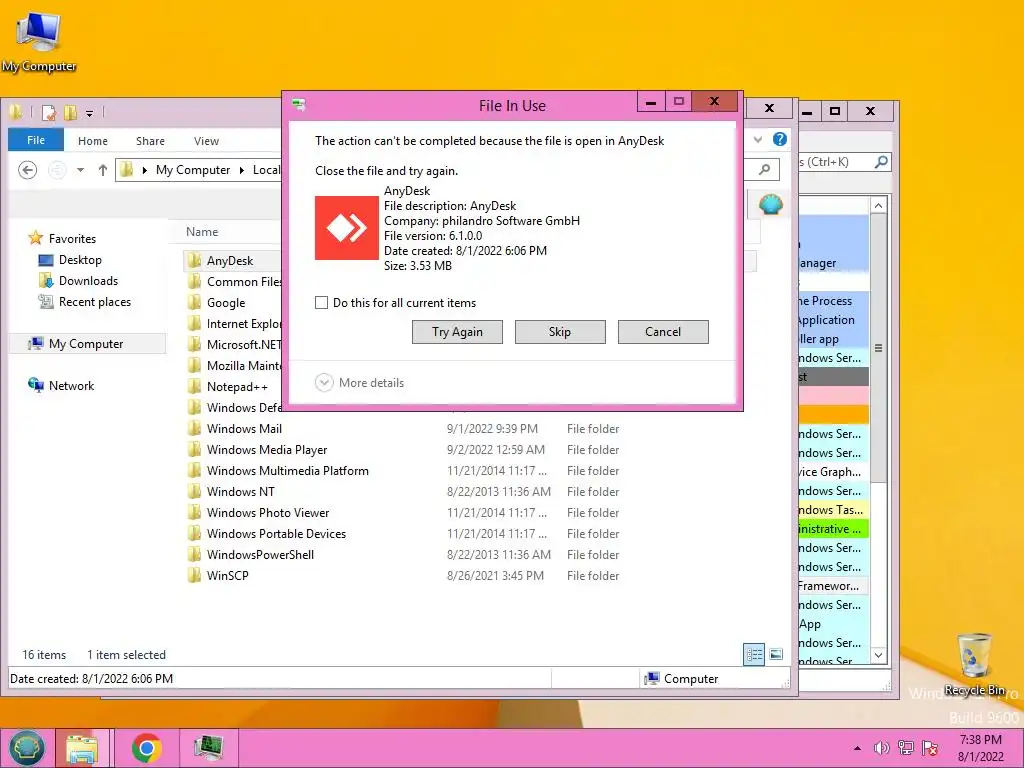Switch to the Home ribbon tab

(93, 140)
